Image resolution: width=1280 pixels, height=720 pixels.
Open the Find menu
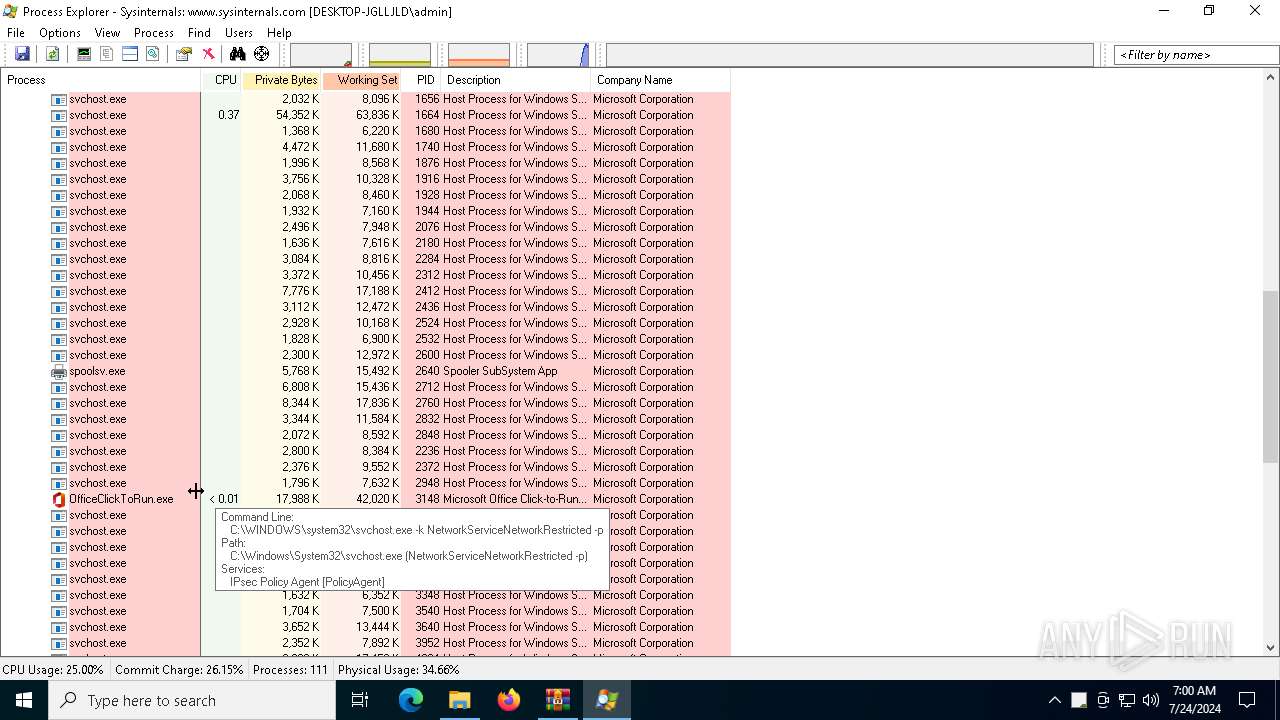tap(199, 33)
